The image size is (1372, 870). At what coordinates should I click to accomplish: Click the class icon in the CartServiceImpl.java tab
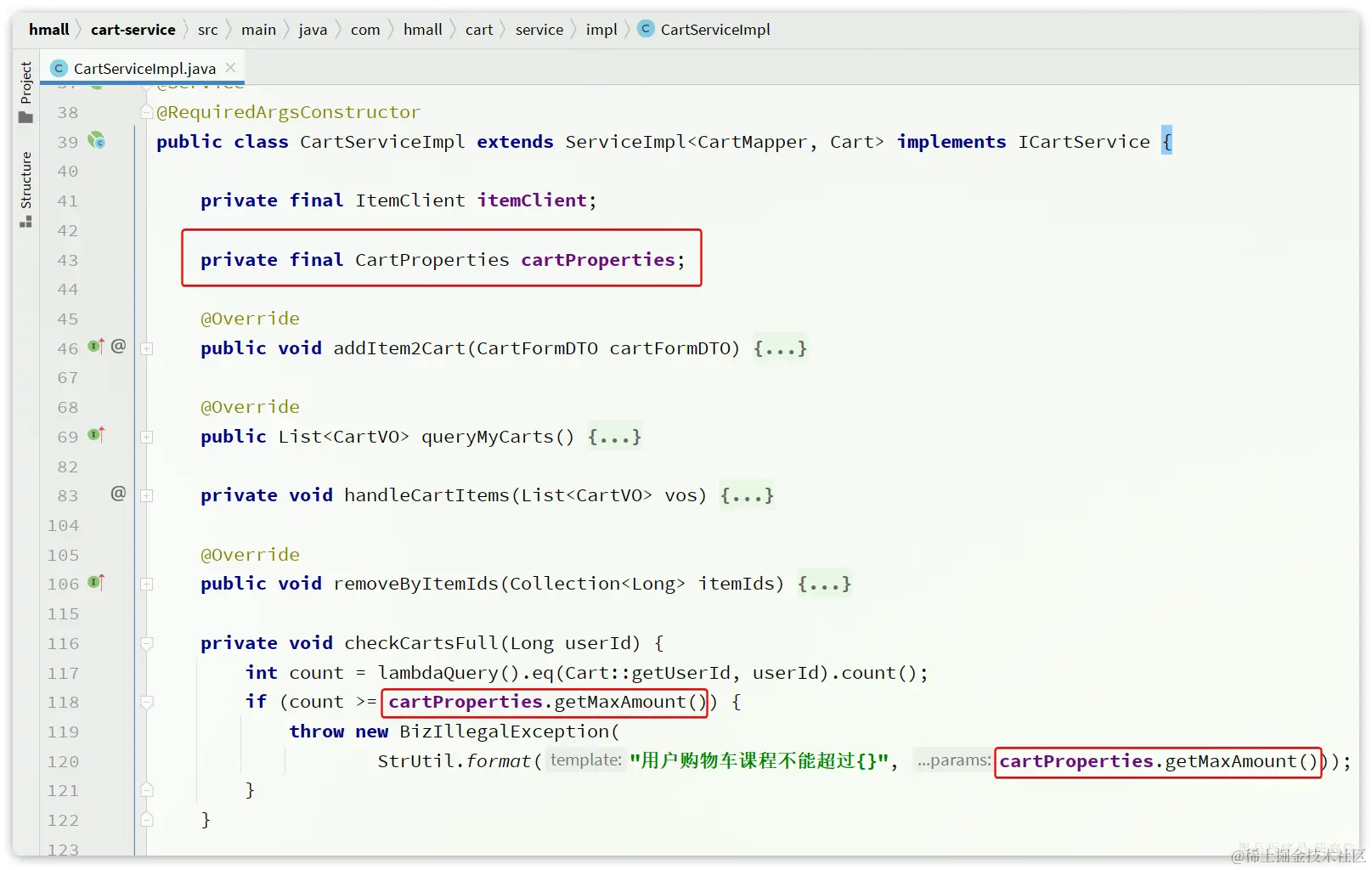pos(59,68)
